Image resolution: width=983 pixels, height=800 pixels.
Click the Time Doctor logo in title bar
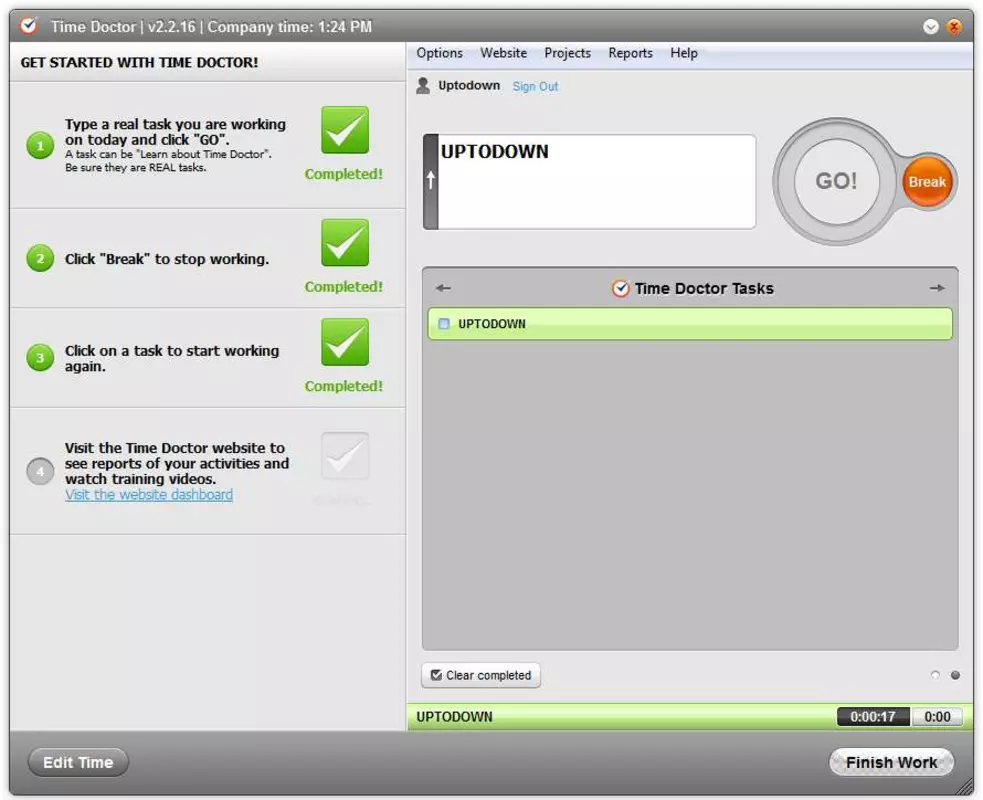click(x=29, y=26)
